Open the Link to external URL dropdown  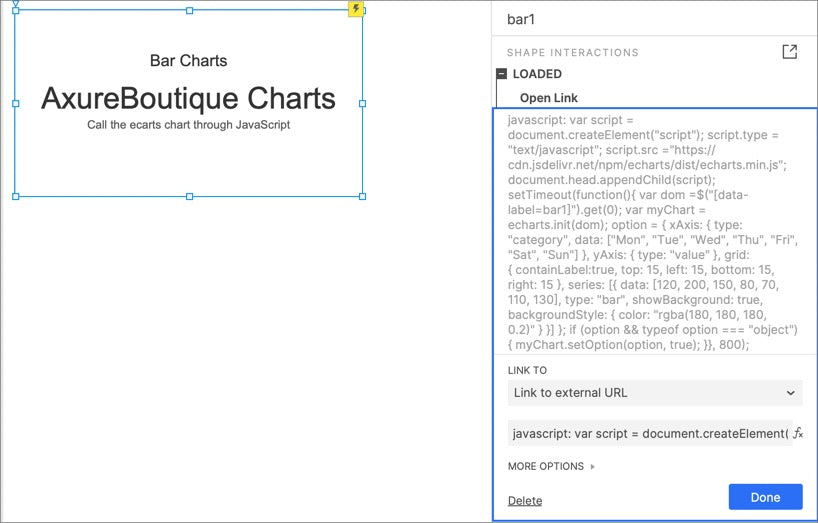655,393
